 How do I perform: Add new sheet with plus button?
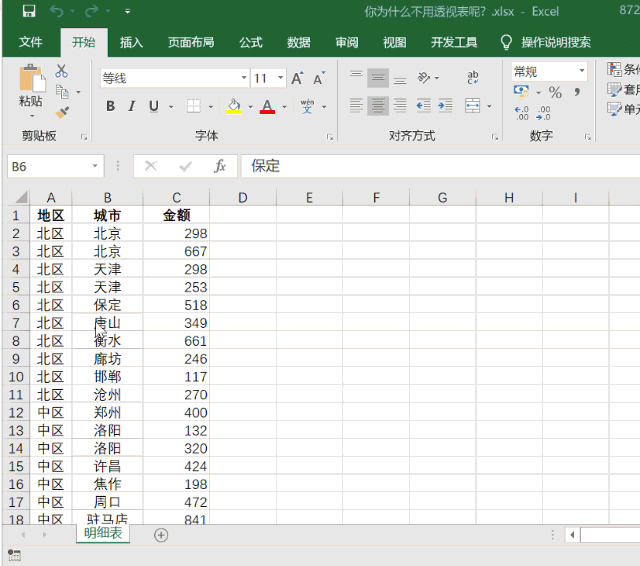161,535
